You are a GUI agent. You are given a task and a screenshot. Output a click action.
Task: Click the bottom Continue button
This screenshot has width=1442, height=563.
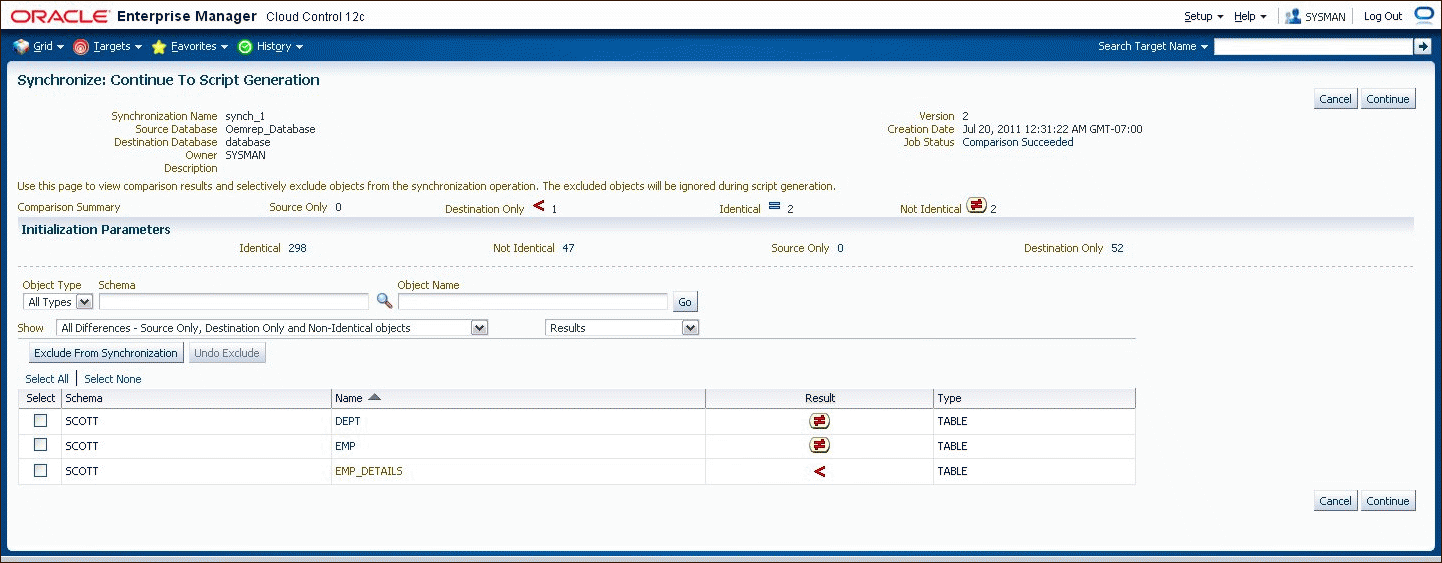1388,501
